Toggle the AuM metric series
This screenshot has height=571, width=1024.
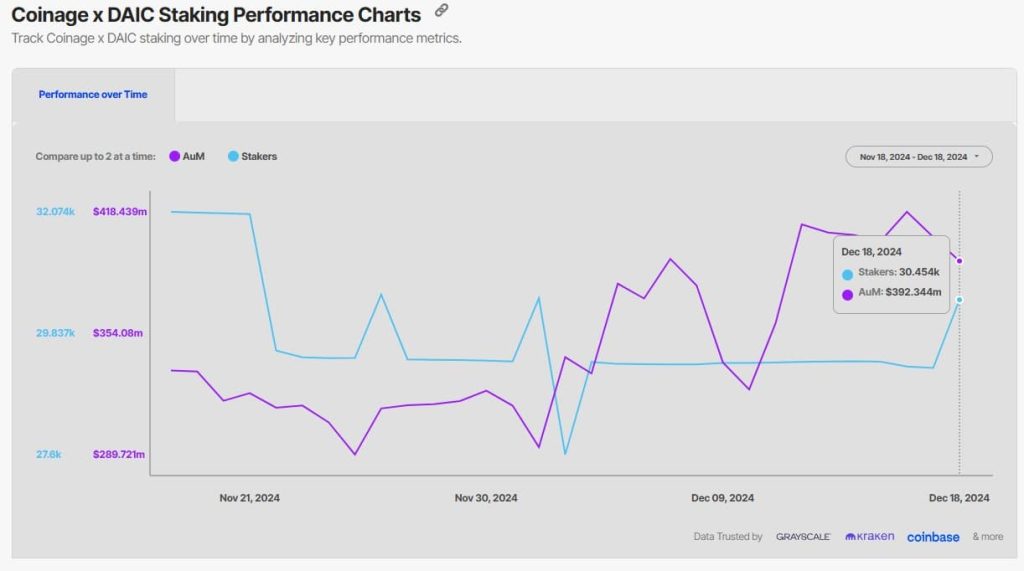(x=187, y=156)
